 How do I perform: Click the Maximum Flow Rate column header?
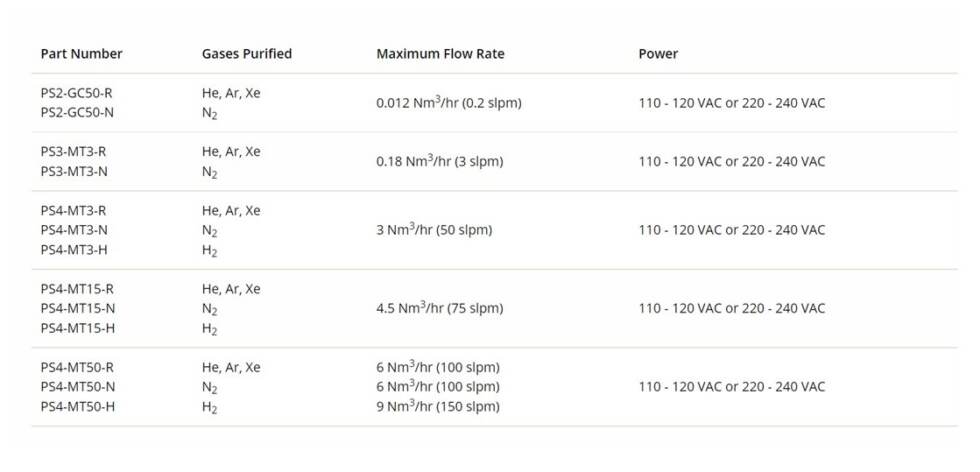(x=440, y=54)
